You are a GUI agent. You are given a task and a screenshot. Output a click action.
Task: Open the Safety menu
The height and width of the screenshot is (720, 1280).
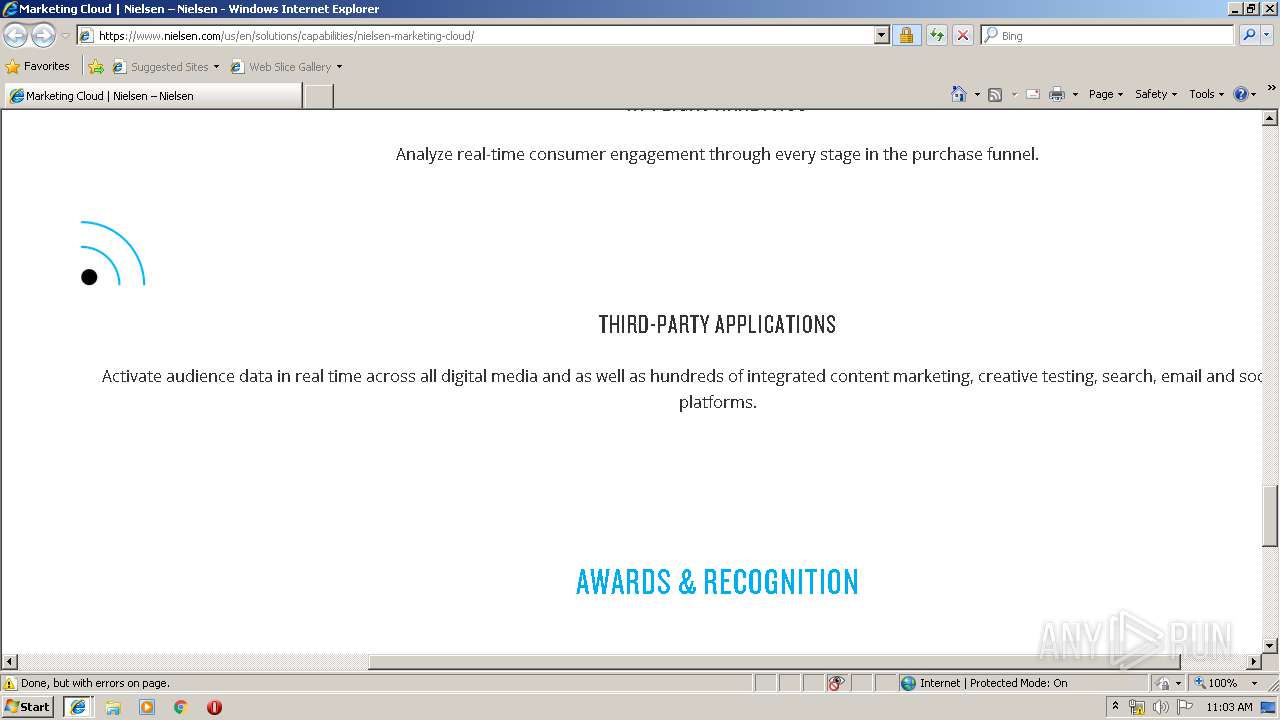coord(1156,94)
